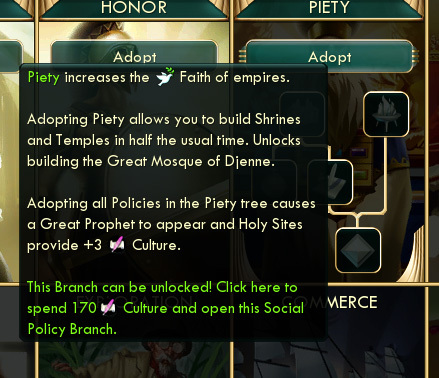The width and height of the screenshot is (439, 378).
Task: Click the faded EXPLORATION branch title
Action: tap(134, 300)
